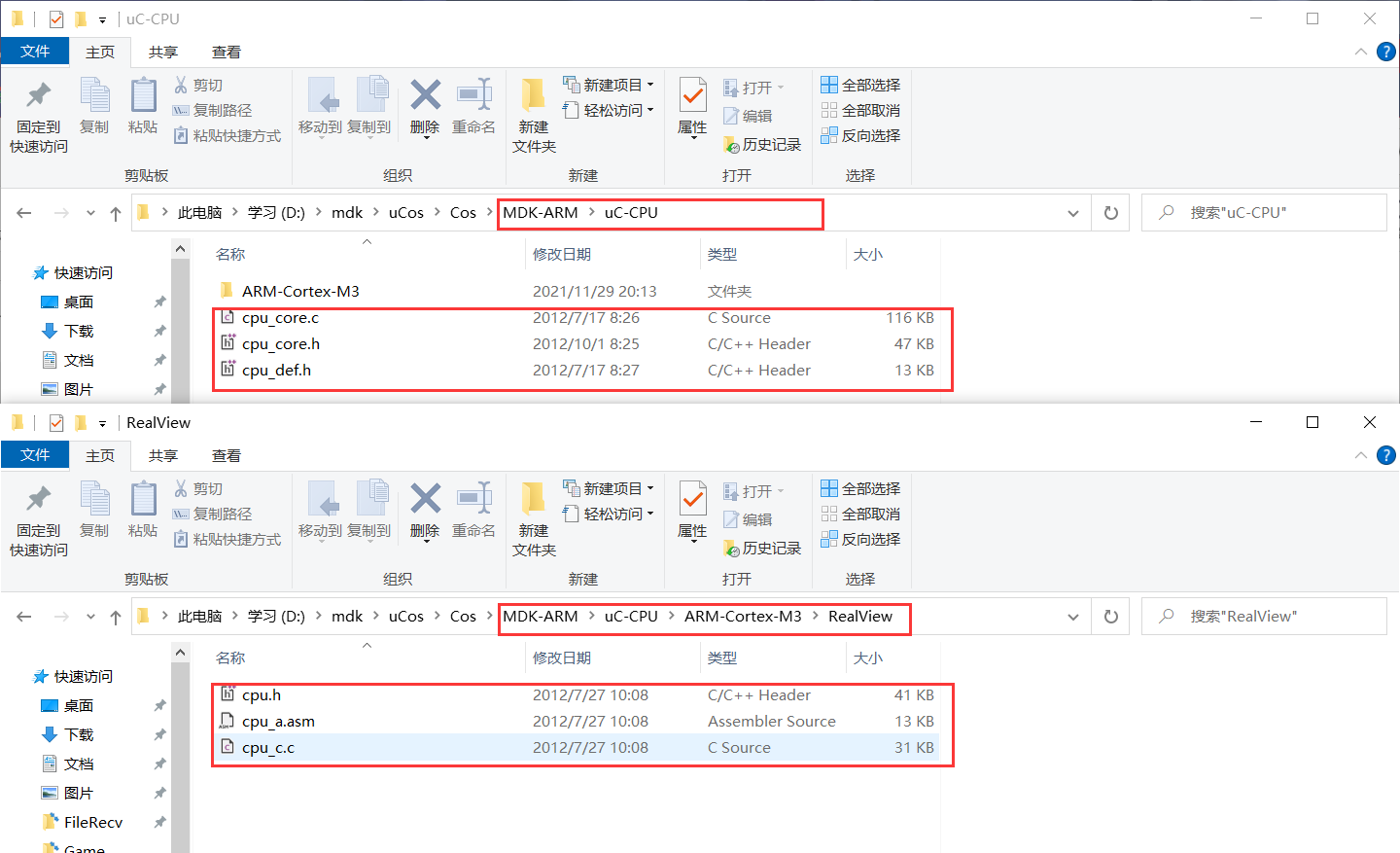Click Paste icon in uC-CPU window ribbon

pyautogui.click(x=143, y=105)
